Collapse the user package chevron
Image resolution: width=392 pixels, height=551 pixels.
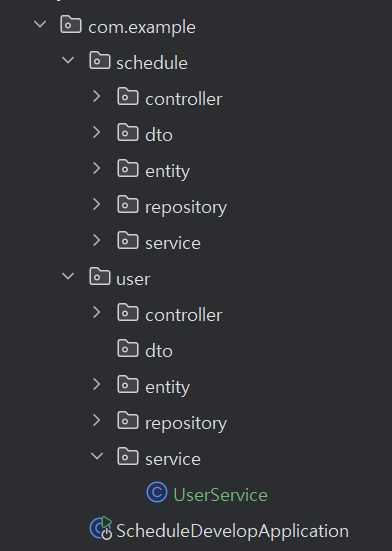pyautogui.click(x=68, y=276)
